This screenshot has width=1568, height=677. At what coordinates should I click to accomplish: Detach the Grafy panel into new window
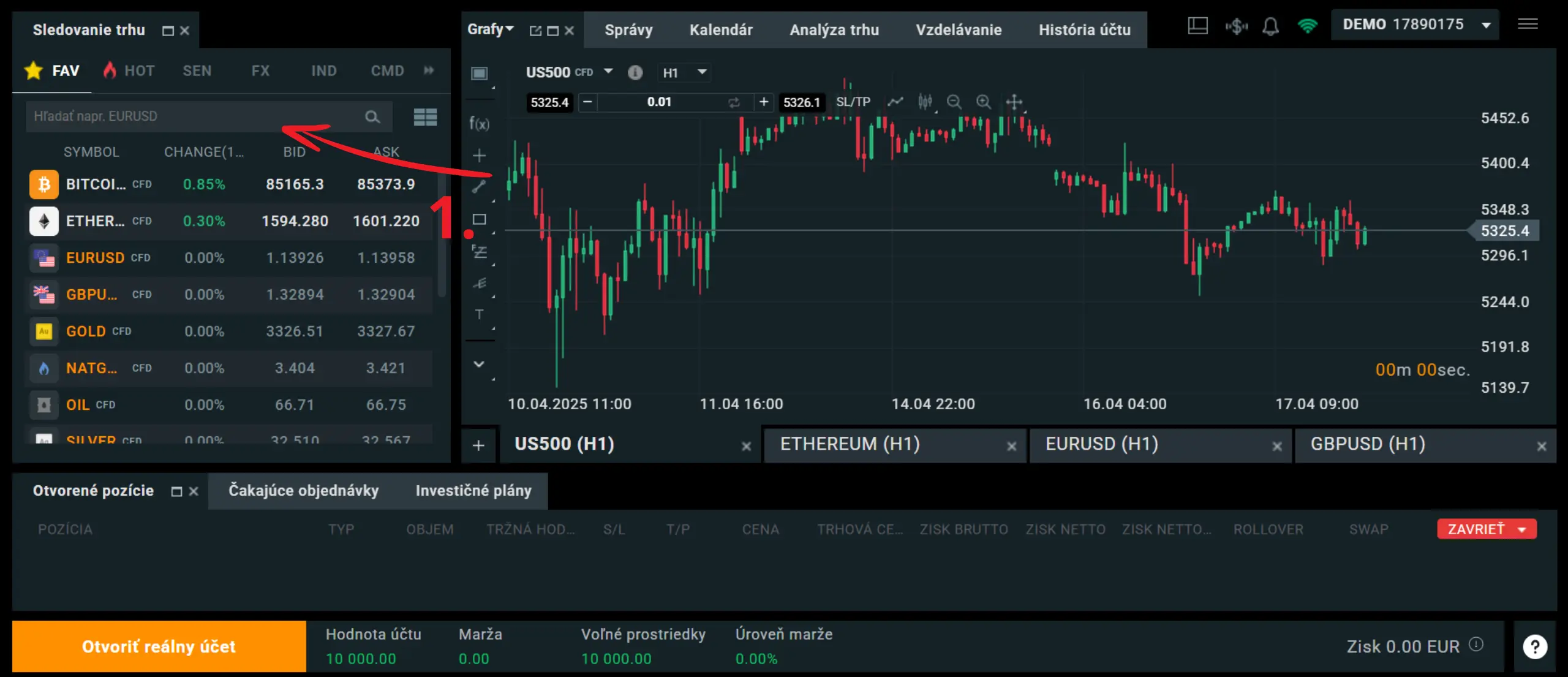pyautogui.click(x=535, y=31)
